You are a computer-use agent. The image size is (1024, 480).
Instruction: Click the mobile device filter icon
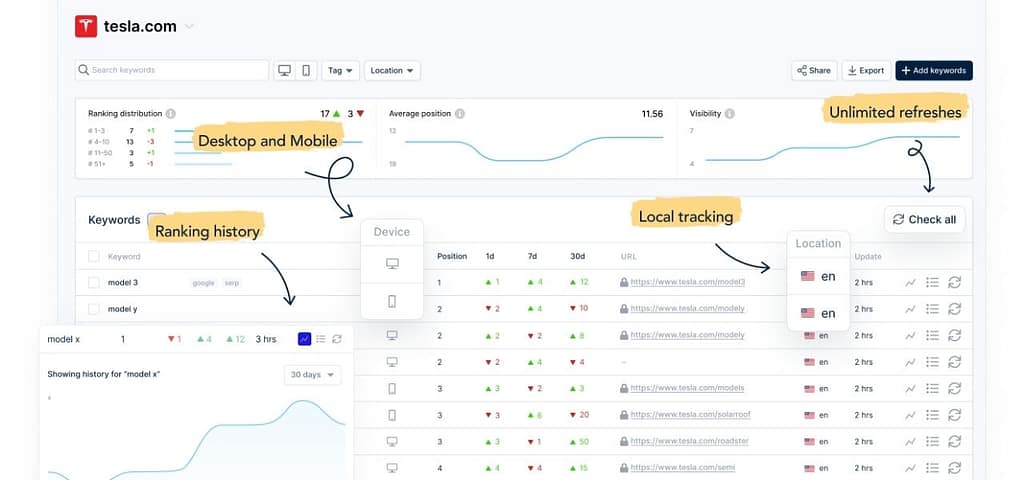coord(306,71)
